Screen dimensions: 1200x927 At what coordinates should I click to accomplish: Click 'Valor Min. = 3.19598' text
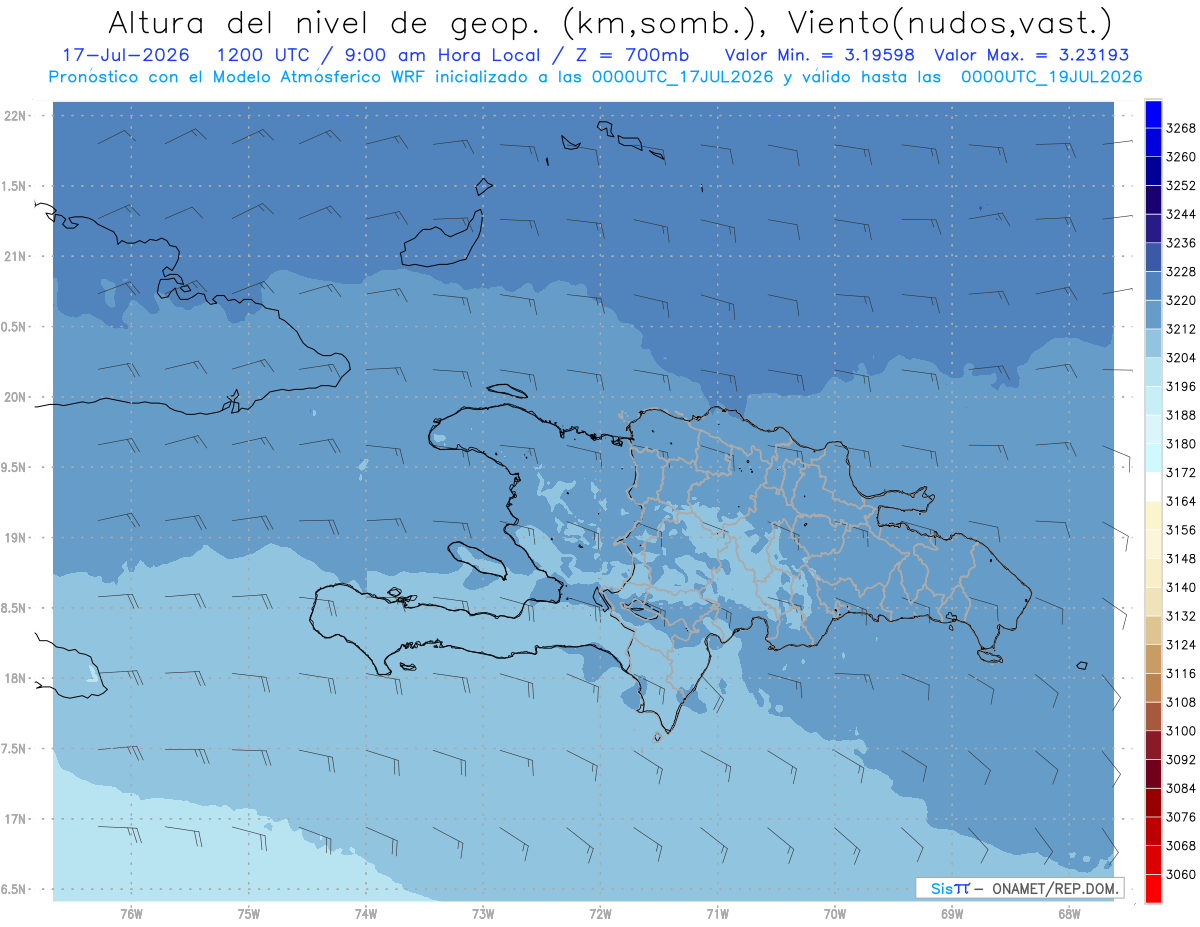pos(819,55)
